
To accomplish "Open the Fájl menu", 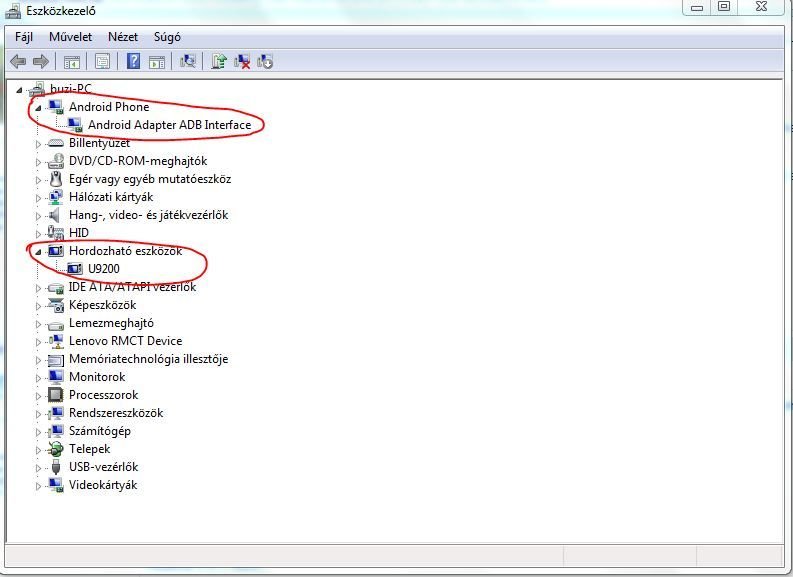I will coord(24,37).
